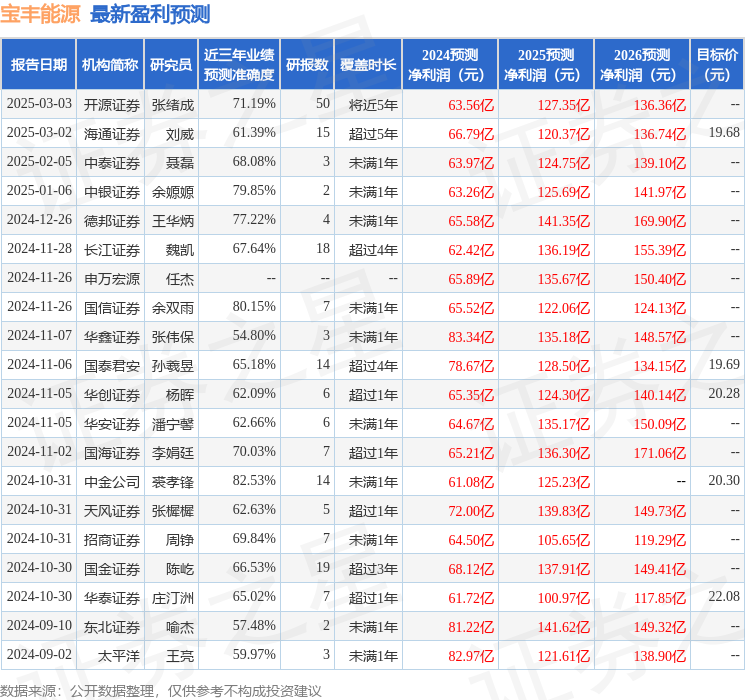Image resolution: width=745 pixels, height=700 pixels.
Task: Click researcher 余嫄嫄
Action: click(x=173, y=192)
